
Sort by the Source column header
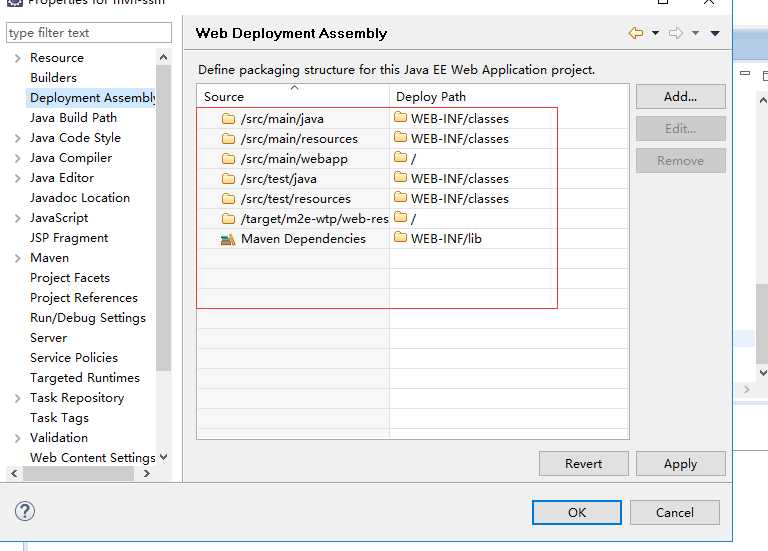(x=293, y=96)
